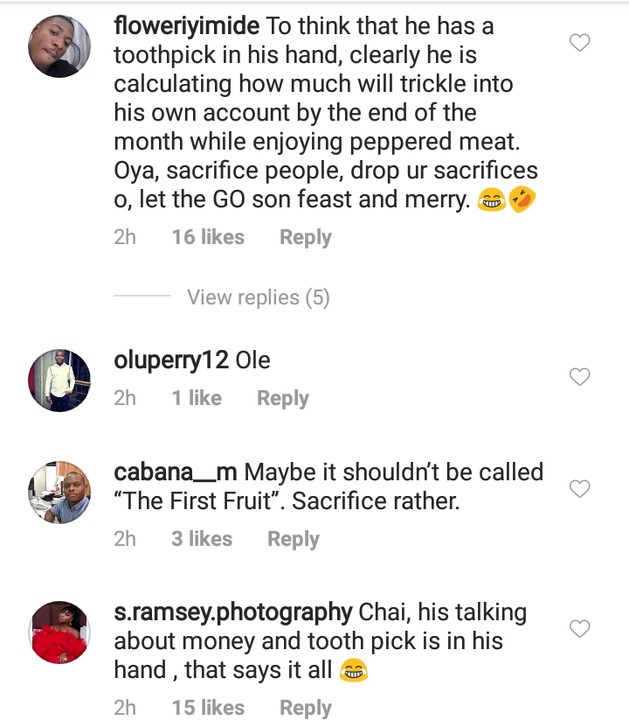This screenshot has width=629, height=720.
Task: Show who gave 15 likes
Action: [x=208, y=708]
